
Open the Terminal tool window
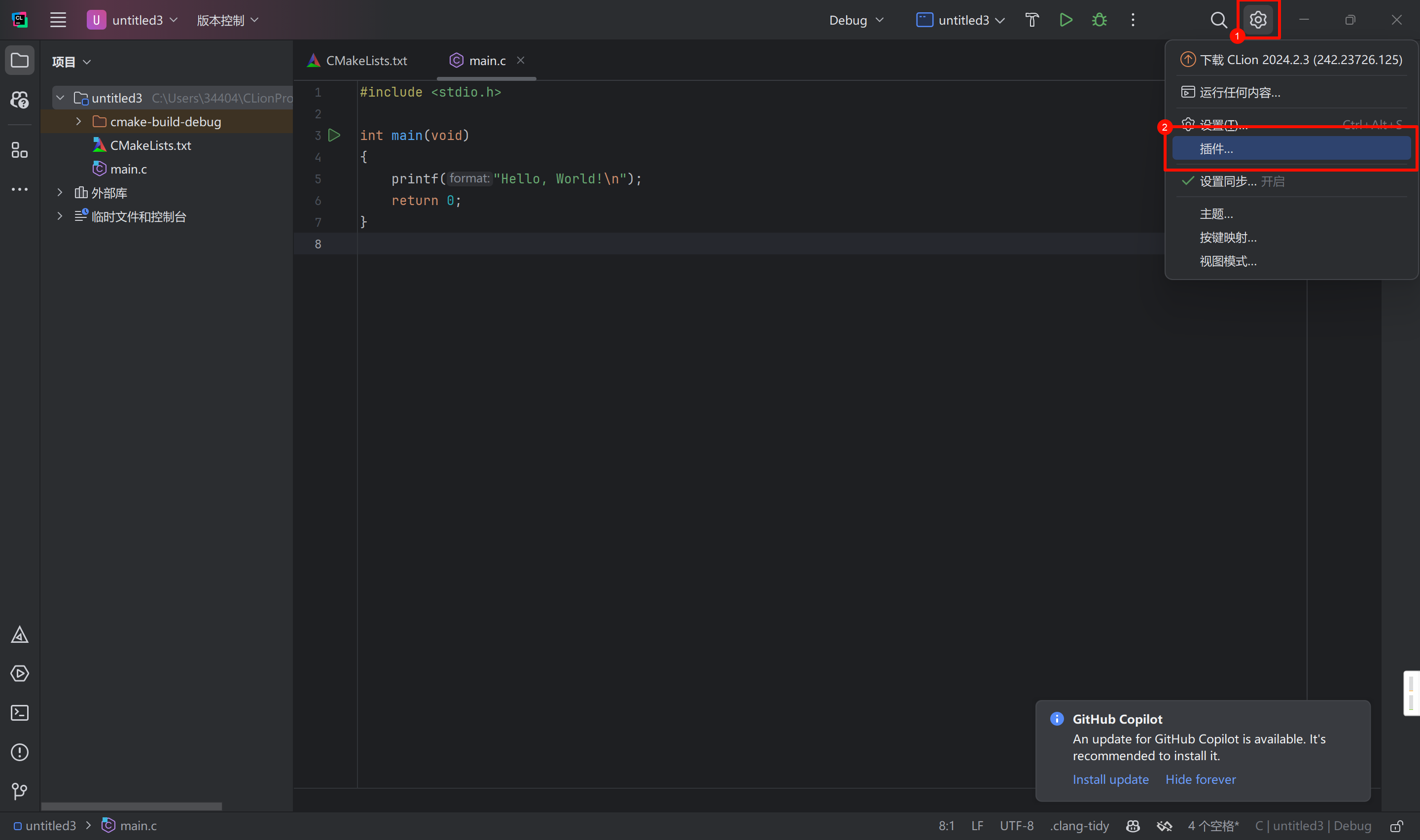coord(20,713)
